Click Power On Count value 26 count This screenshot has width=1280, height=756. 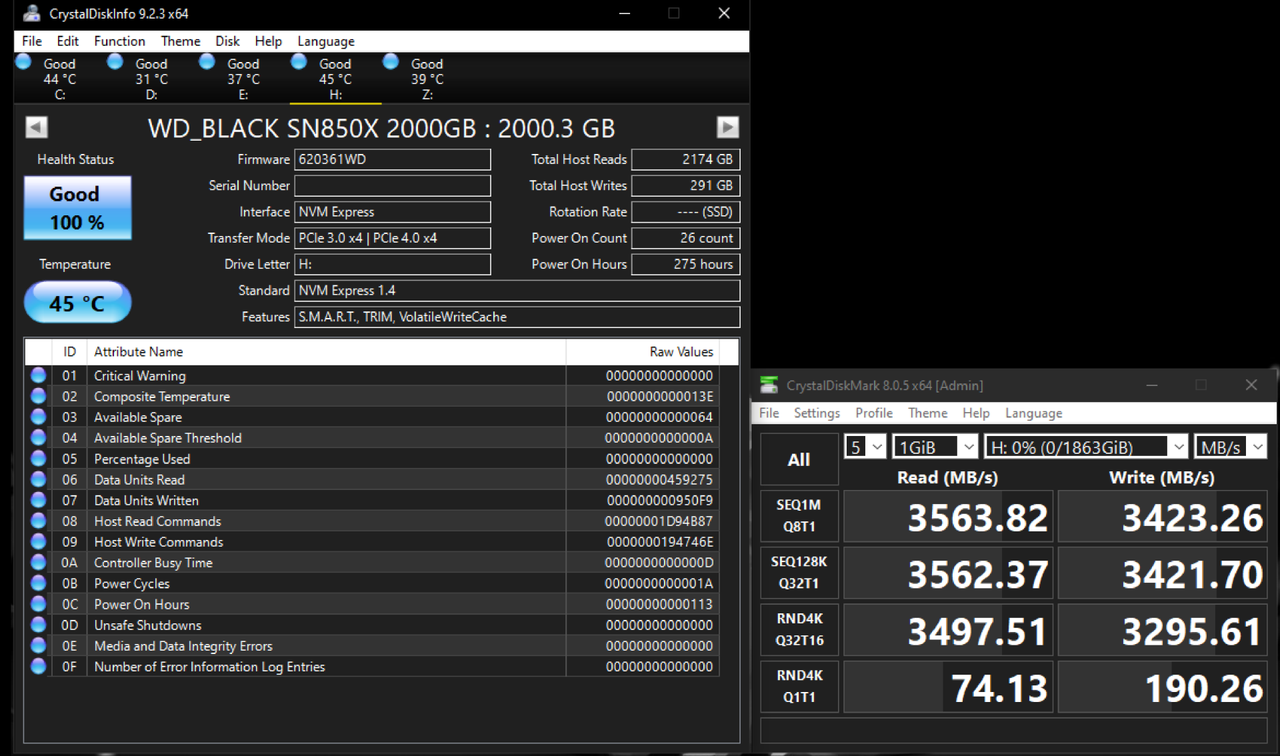point(686,238)
